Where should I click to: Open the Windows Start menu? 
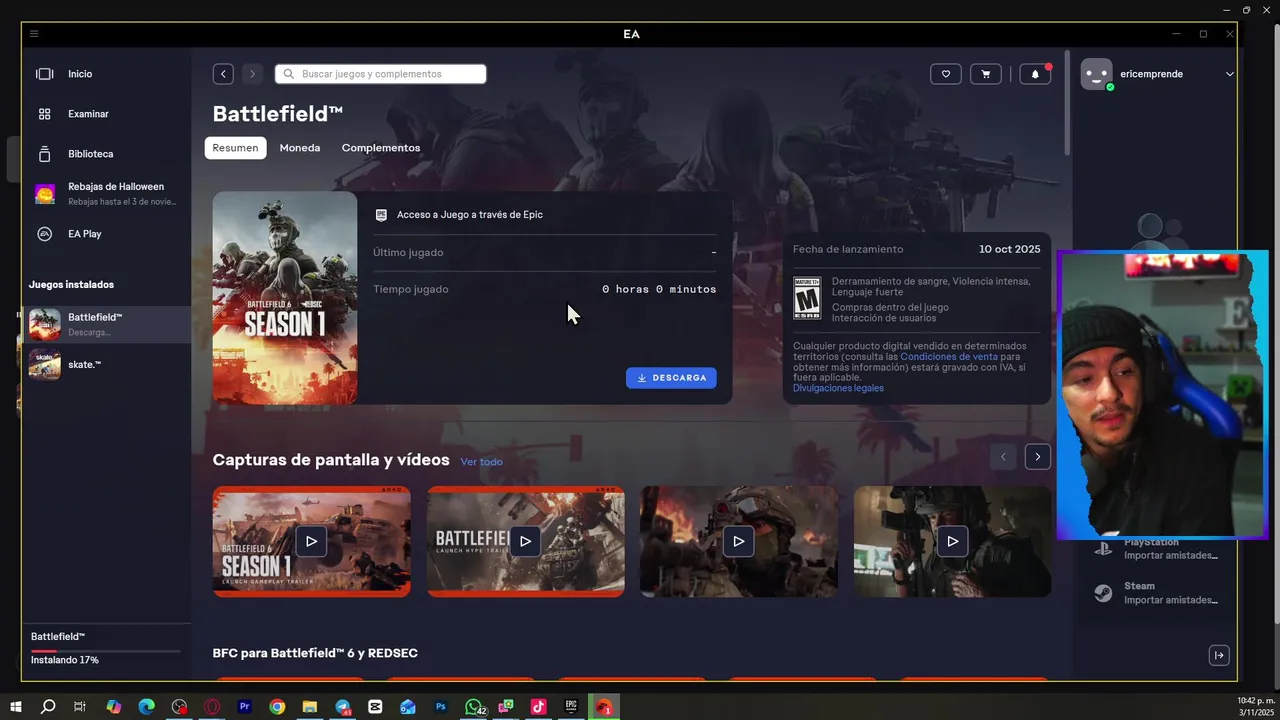point(16,707)
